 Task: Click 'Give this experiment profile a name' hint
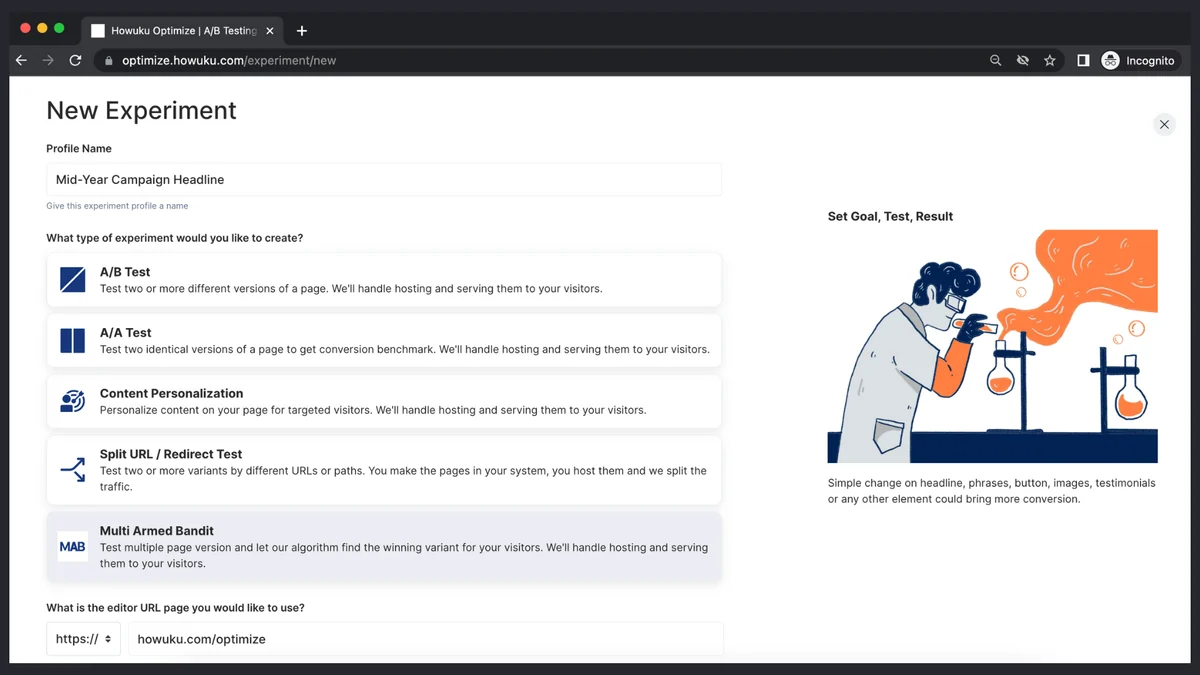(117, 206)
